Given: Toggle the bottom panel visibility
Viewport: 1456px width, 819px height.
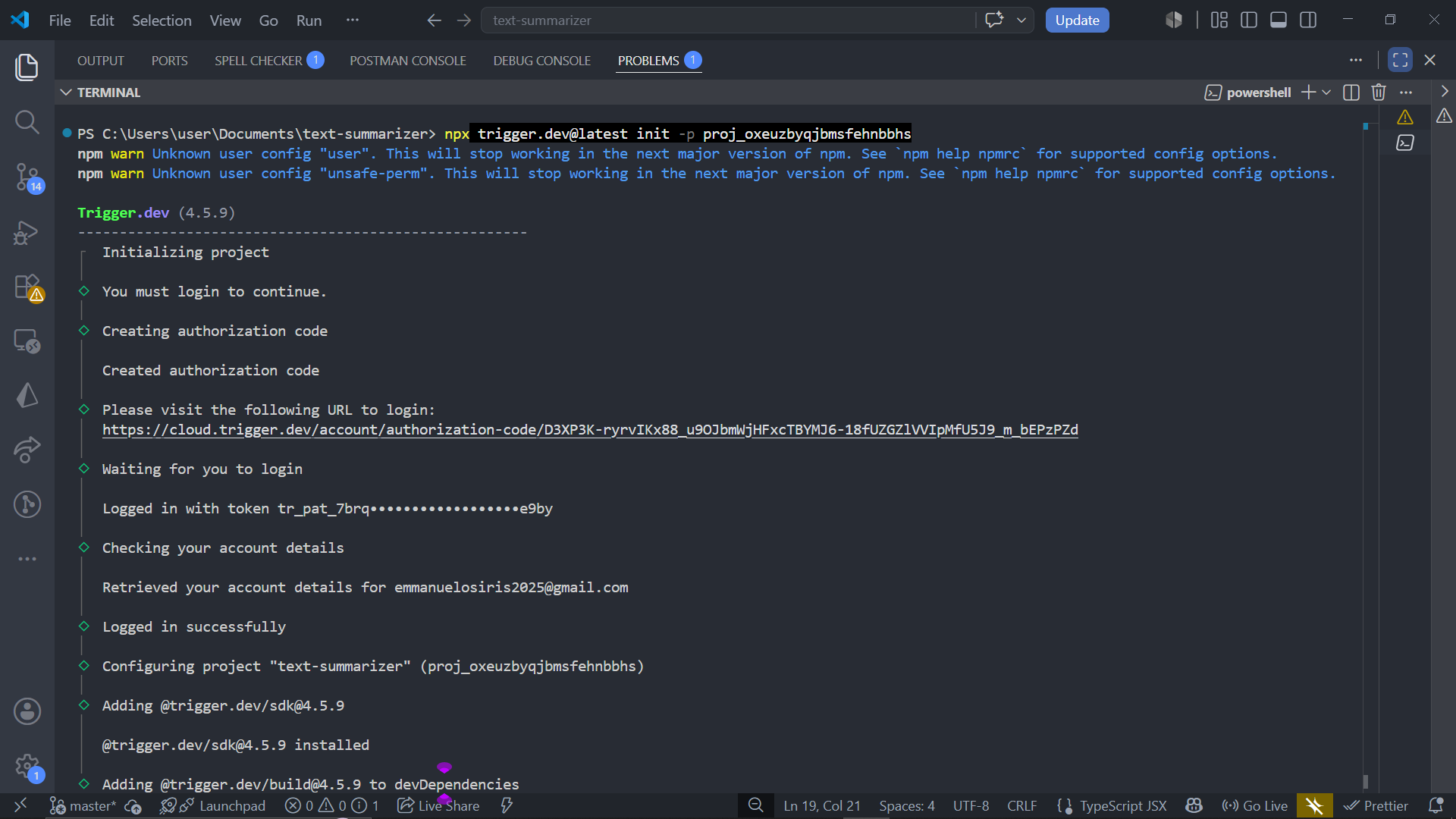Looking at the screenshot, I should [1279, 20].
